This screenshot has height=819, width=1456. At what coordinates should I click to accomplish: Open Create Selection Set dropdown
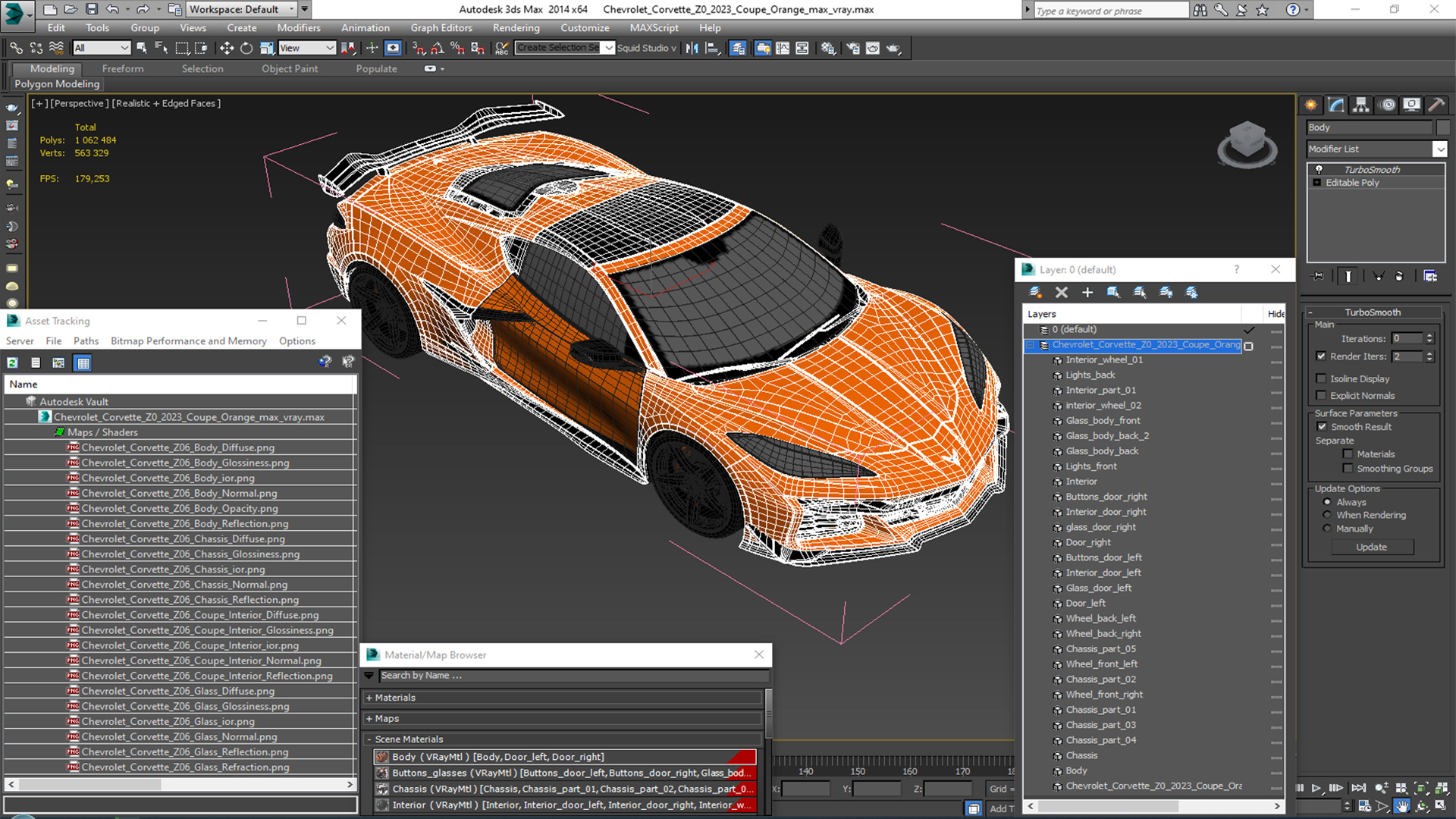[x=608, y=48]
